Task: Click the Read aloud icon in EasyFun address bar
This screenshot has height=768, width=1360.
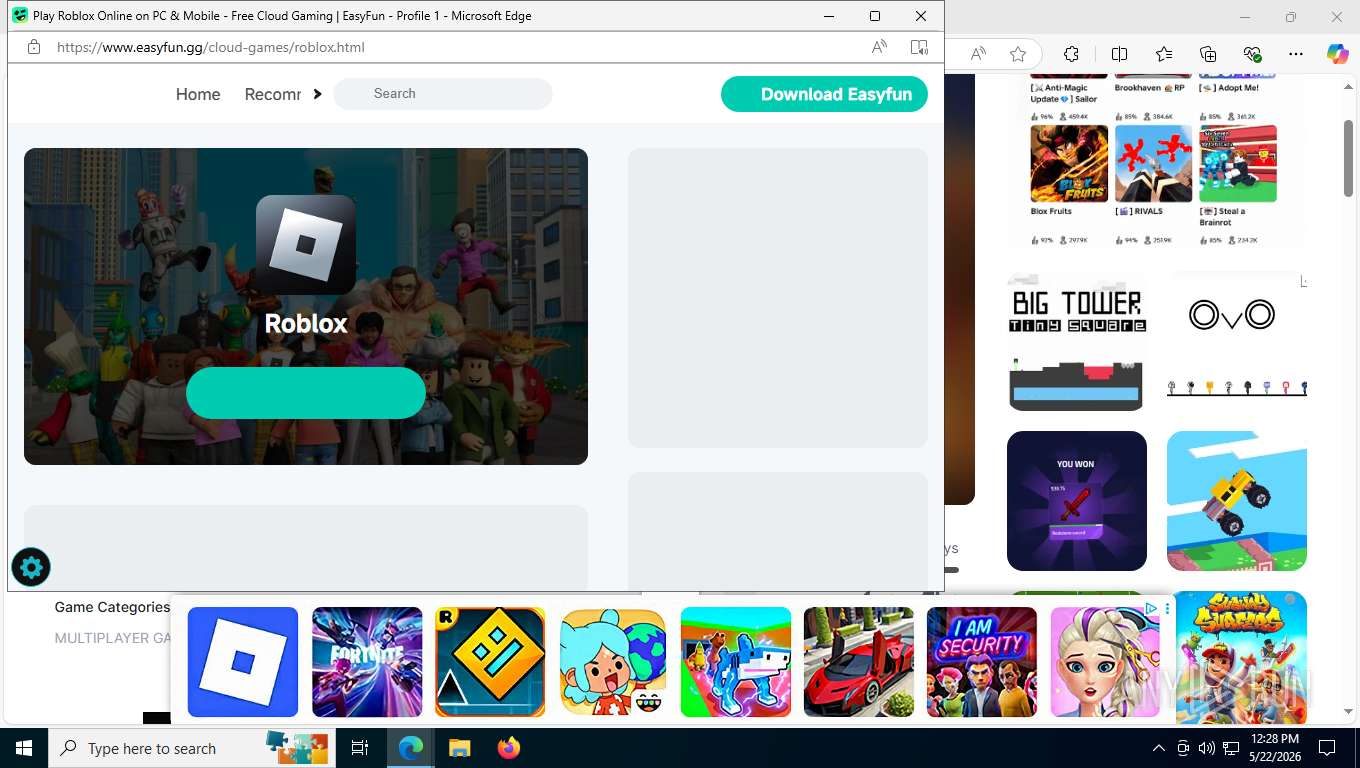Action: pos(879,47)
